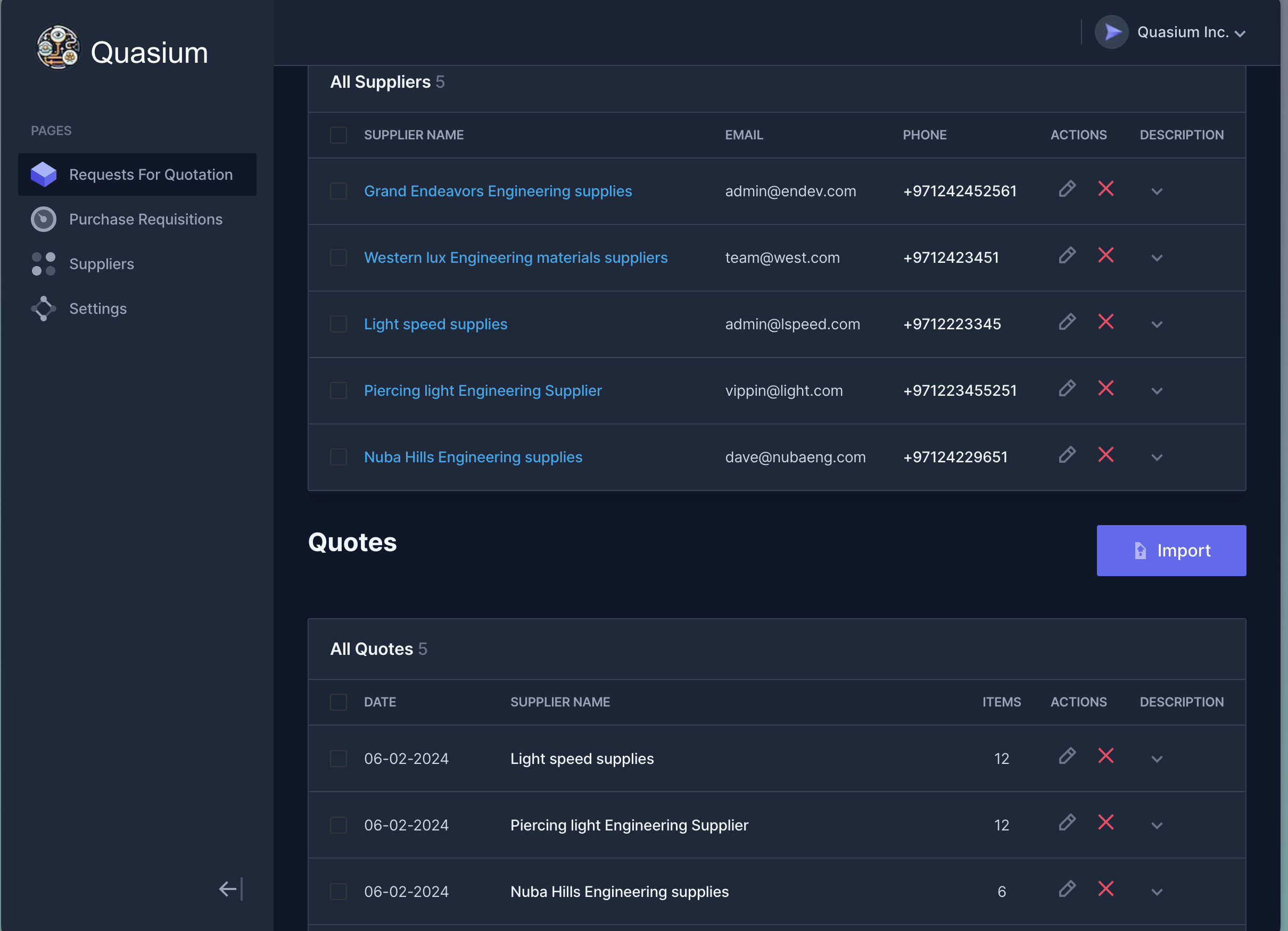1288x931 pixels.
Task: Edit Piercing light Engineering Supplier quote
Action: tap(1067, 822)
